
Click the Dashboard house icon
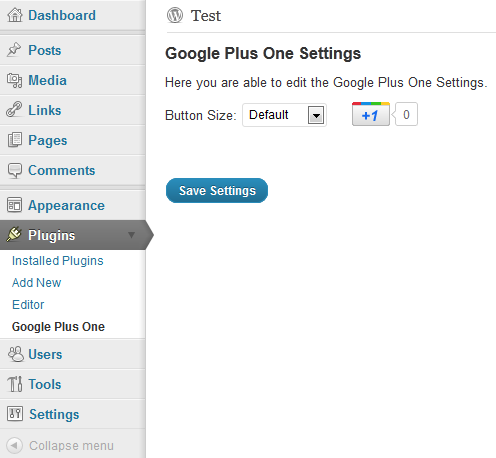15,15
